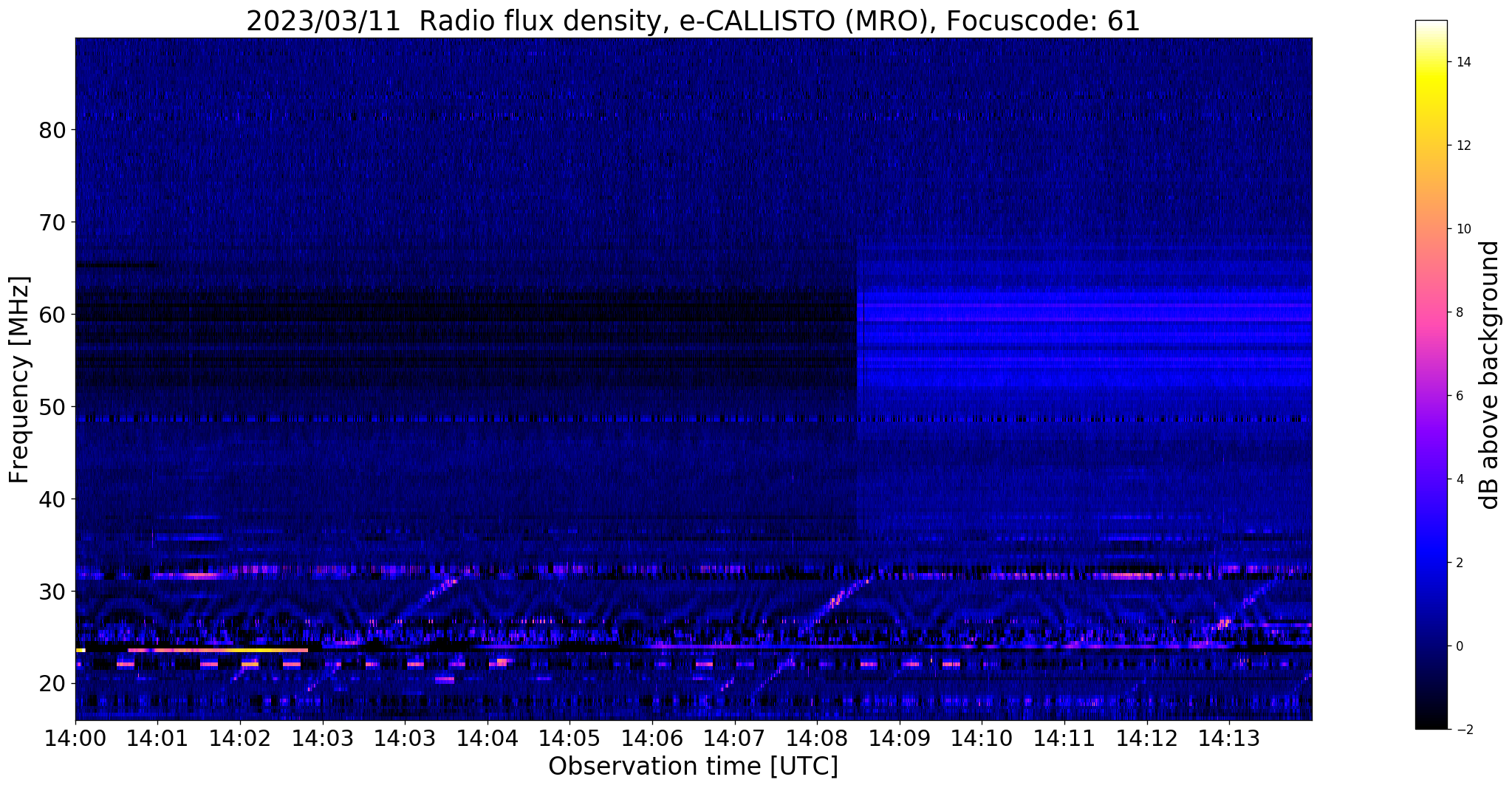1512x788 pixels.
Task: Click the 40 MHz frequency tick label
Action: [x=52, y=499]
